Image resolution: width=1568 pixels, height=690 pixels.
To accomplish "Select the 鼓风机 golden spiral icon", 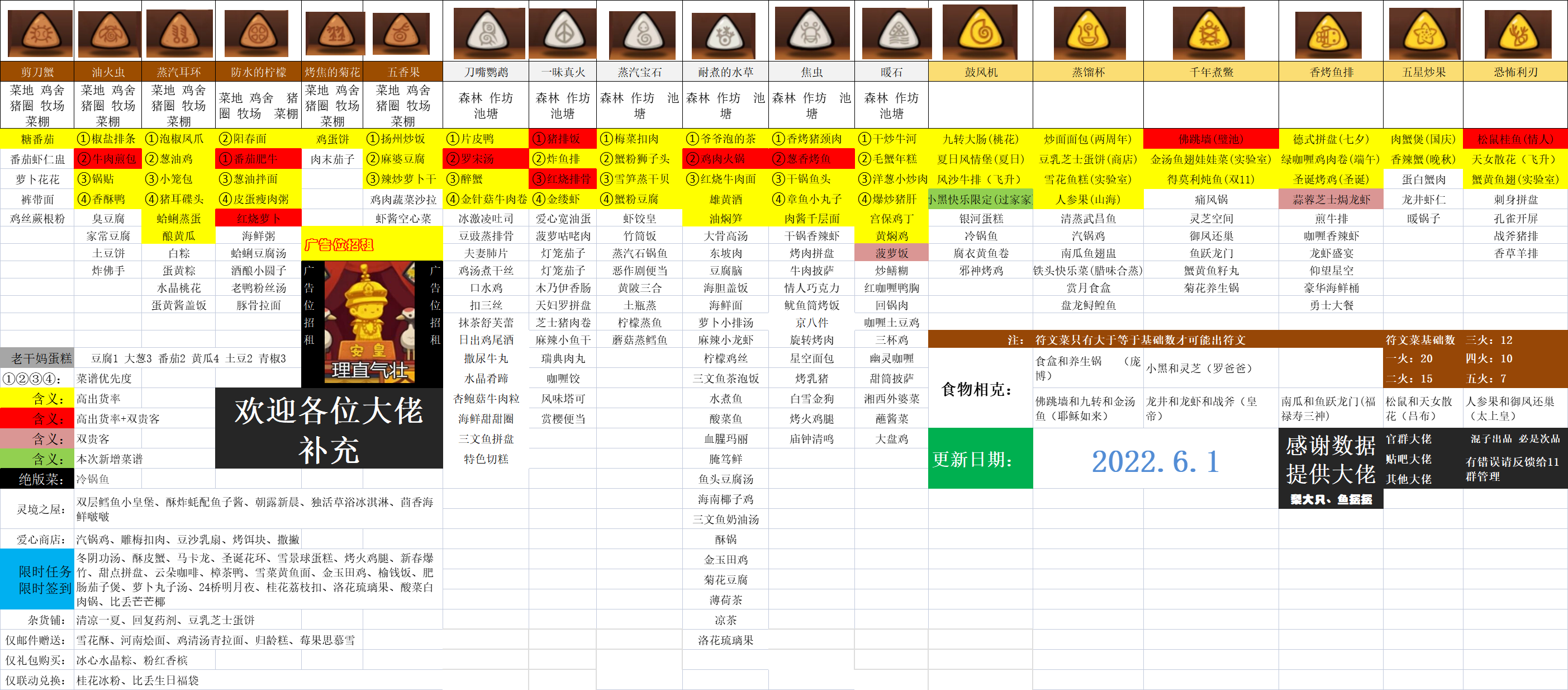I will click(x=981, y=31).
